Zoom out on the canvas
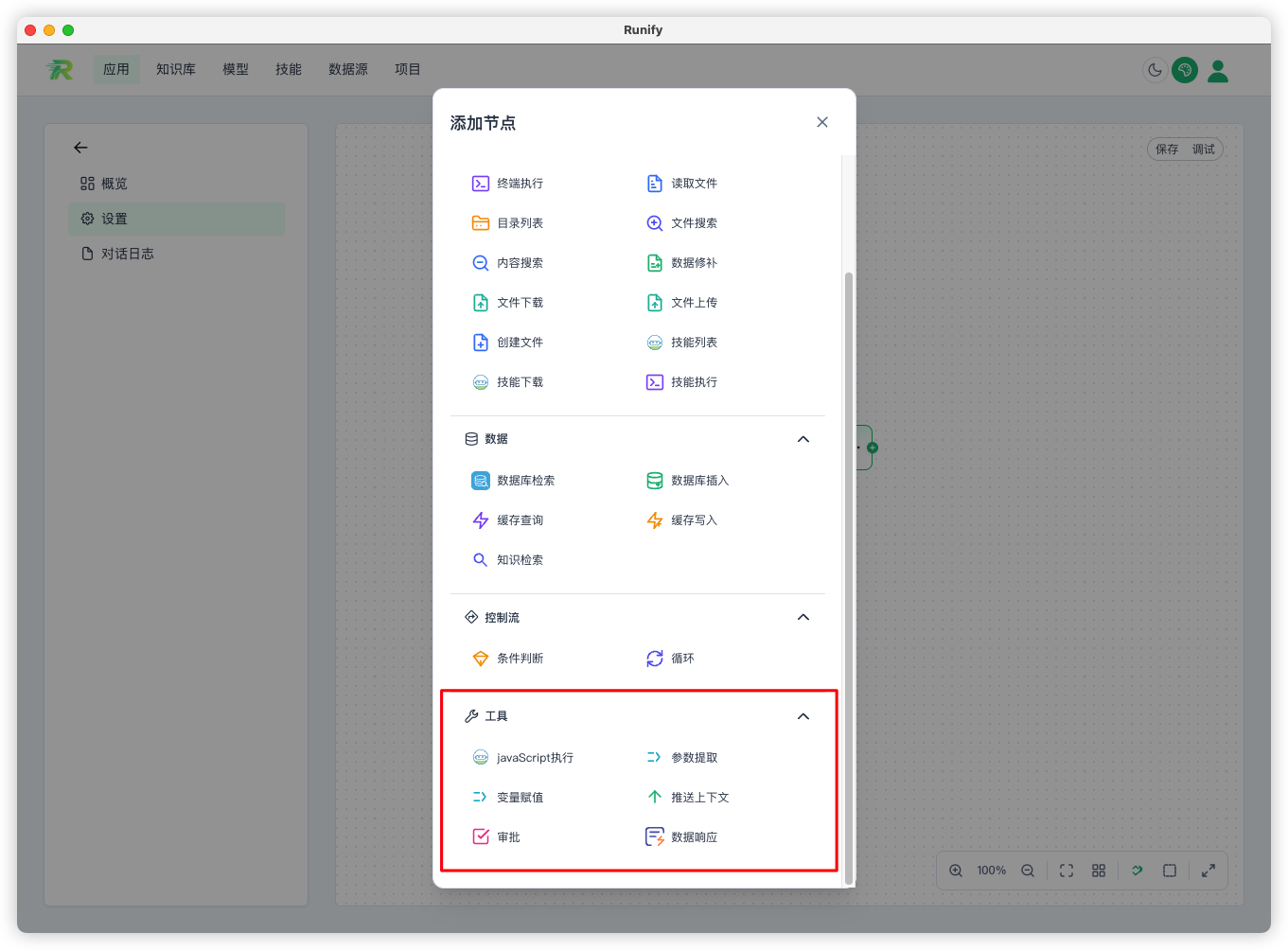The image size is (1288, 950). (x=1028, y=871)
